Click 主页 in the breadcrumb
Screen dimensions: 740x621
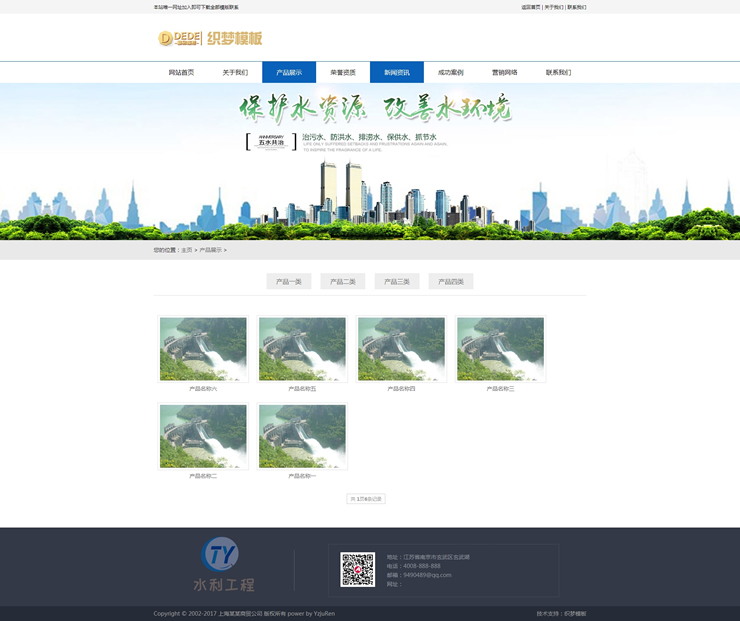186,250
